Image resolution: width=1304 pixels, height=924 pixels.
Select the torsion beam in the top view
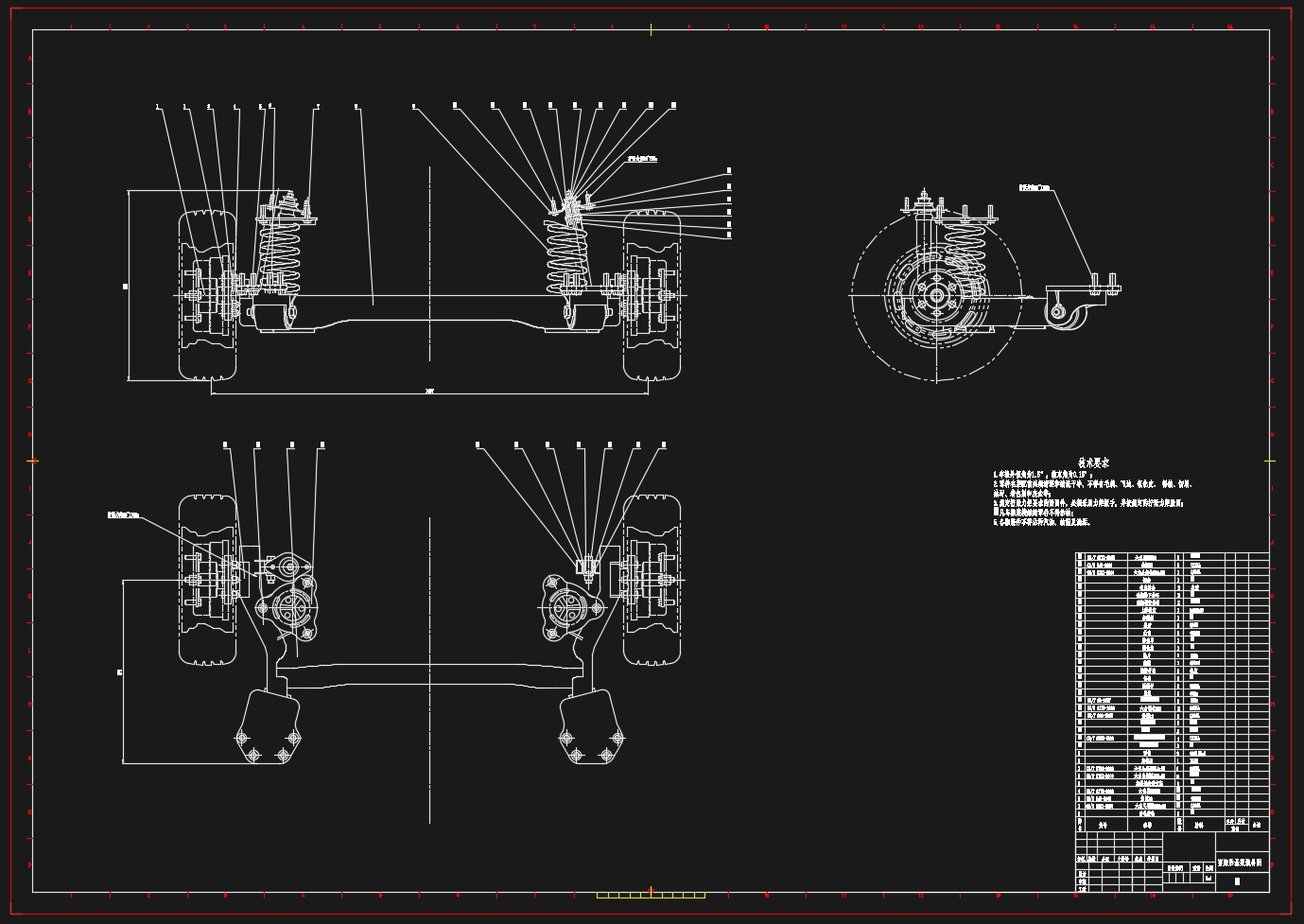(x=428, y=674)
